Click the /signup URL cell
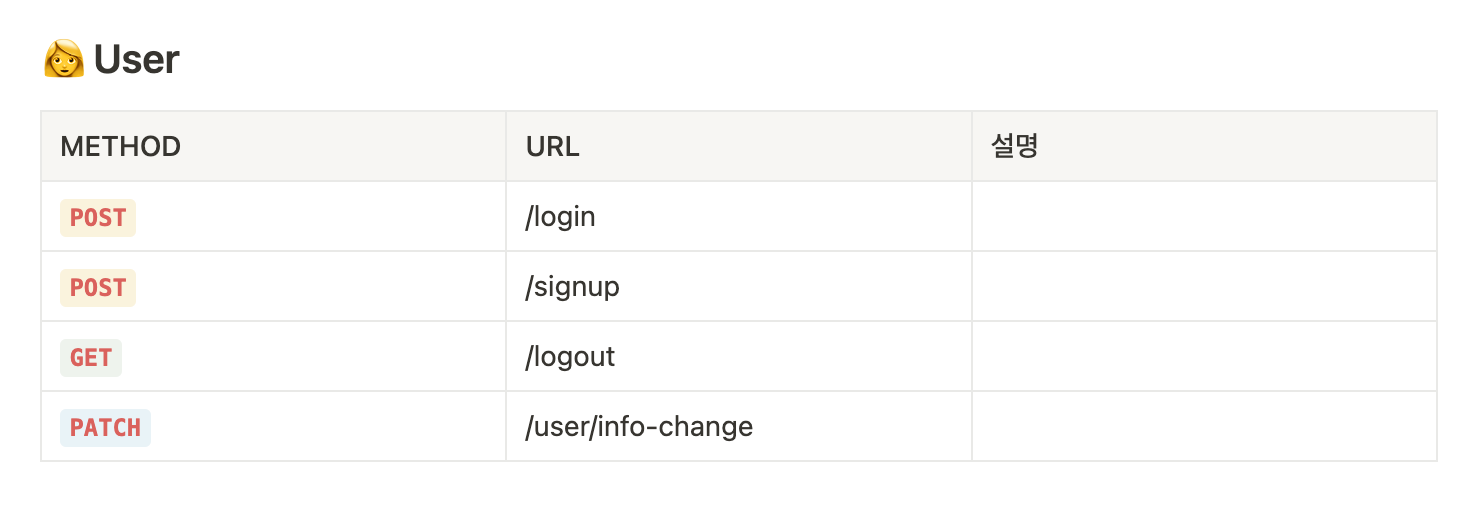The height and width of the screenshot is (522, 1476). tap(739, 286)
